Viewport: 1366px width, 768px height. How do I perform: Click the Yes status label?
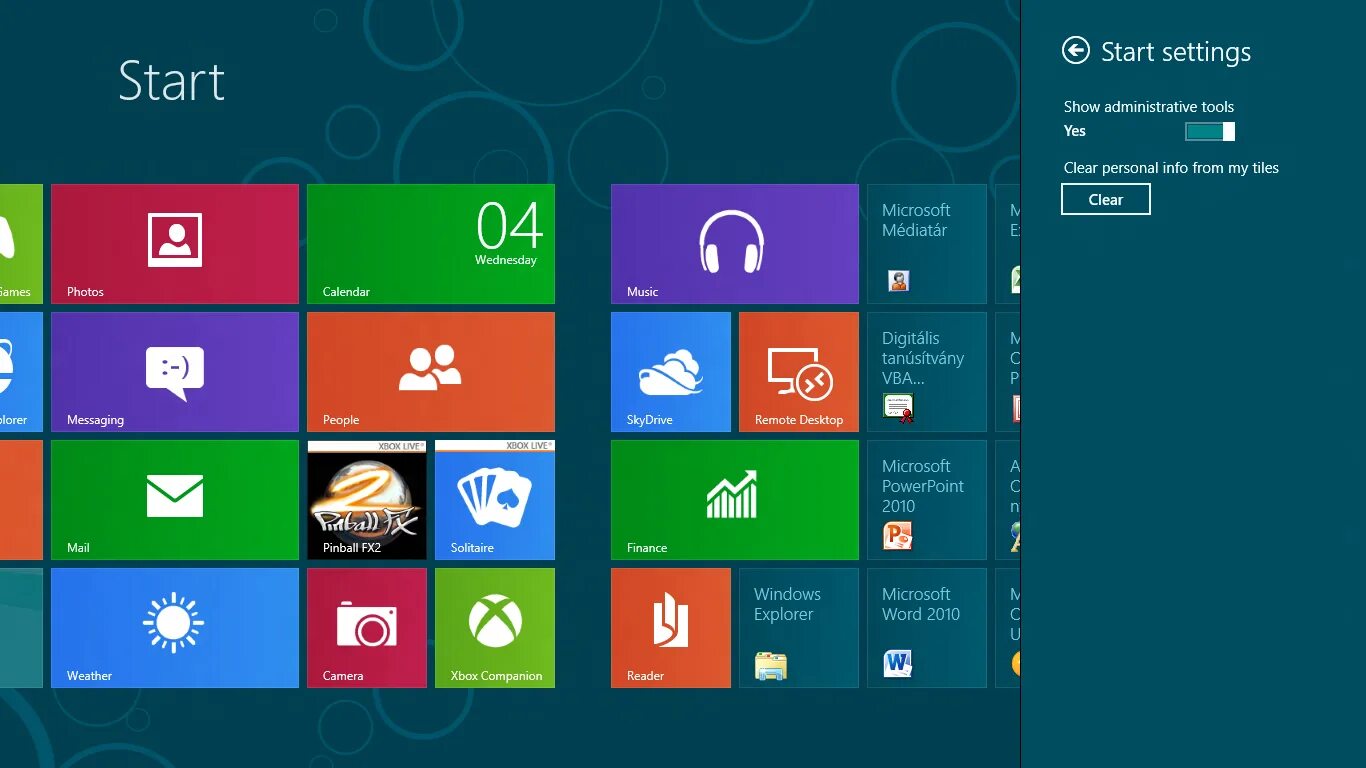pos(1075,131)
